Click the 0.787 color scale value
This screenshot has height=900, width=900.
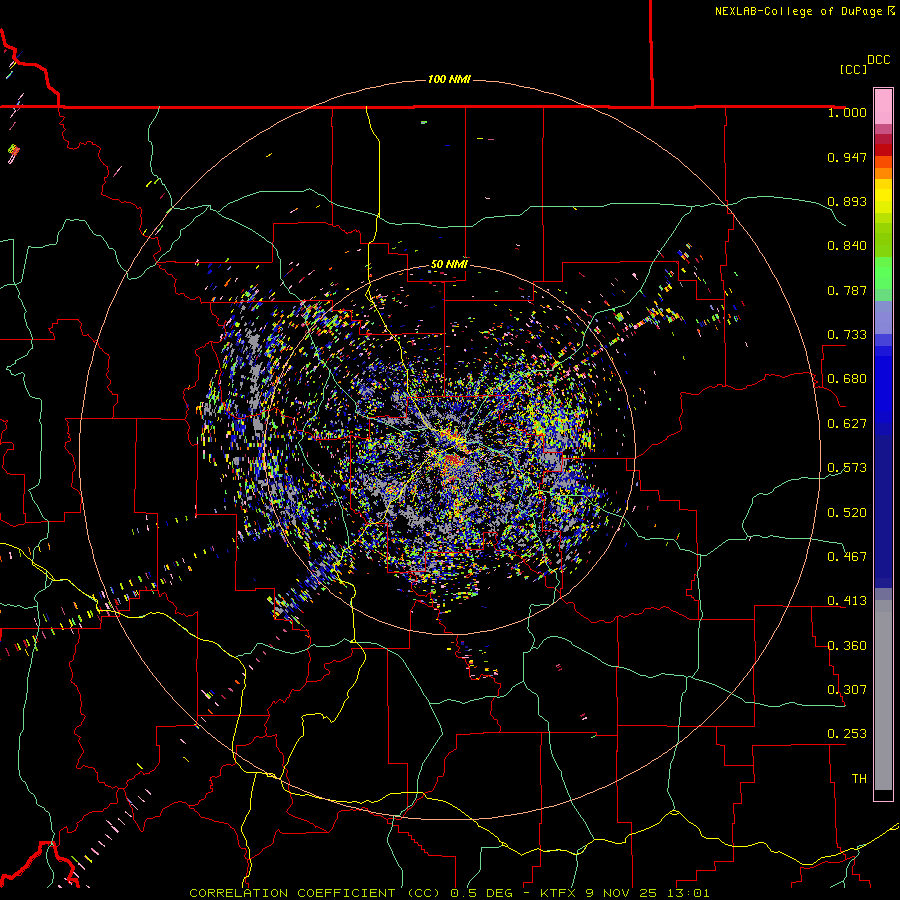click(847, 290)
